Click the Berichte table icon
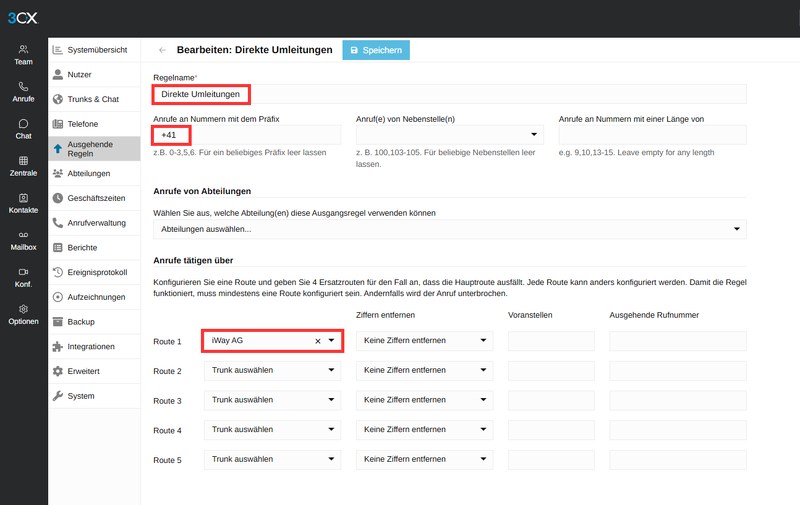The height and width of the screenshot is (505, 800). tap(58, 247)
